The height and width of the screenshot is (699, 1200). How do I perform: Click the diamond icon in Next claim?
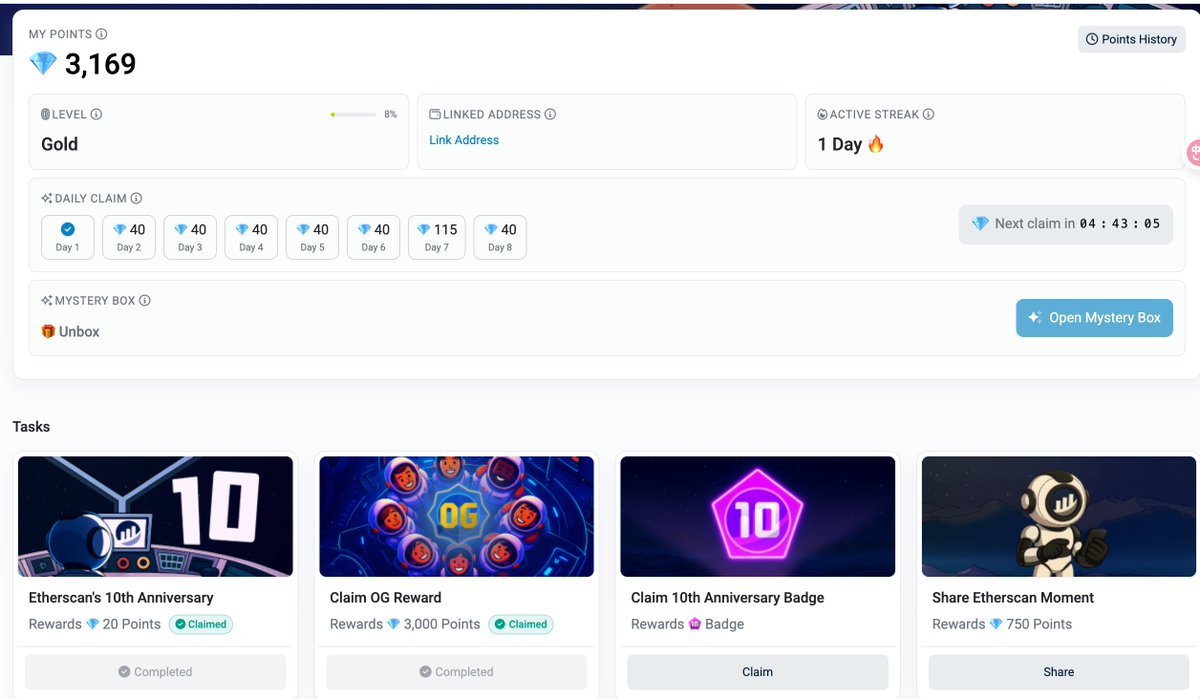(x=980, y=224)
